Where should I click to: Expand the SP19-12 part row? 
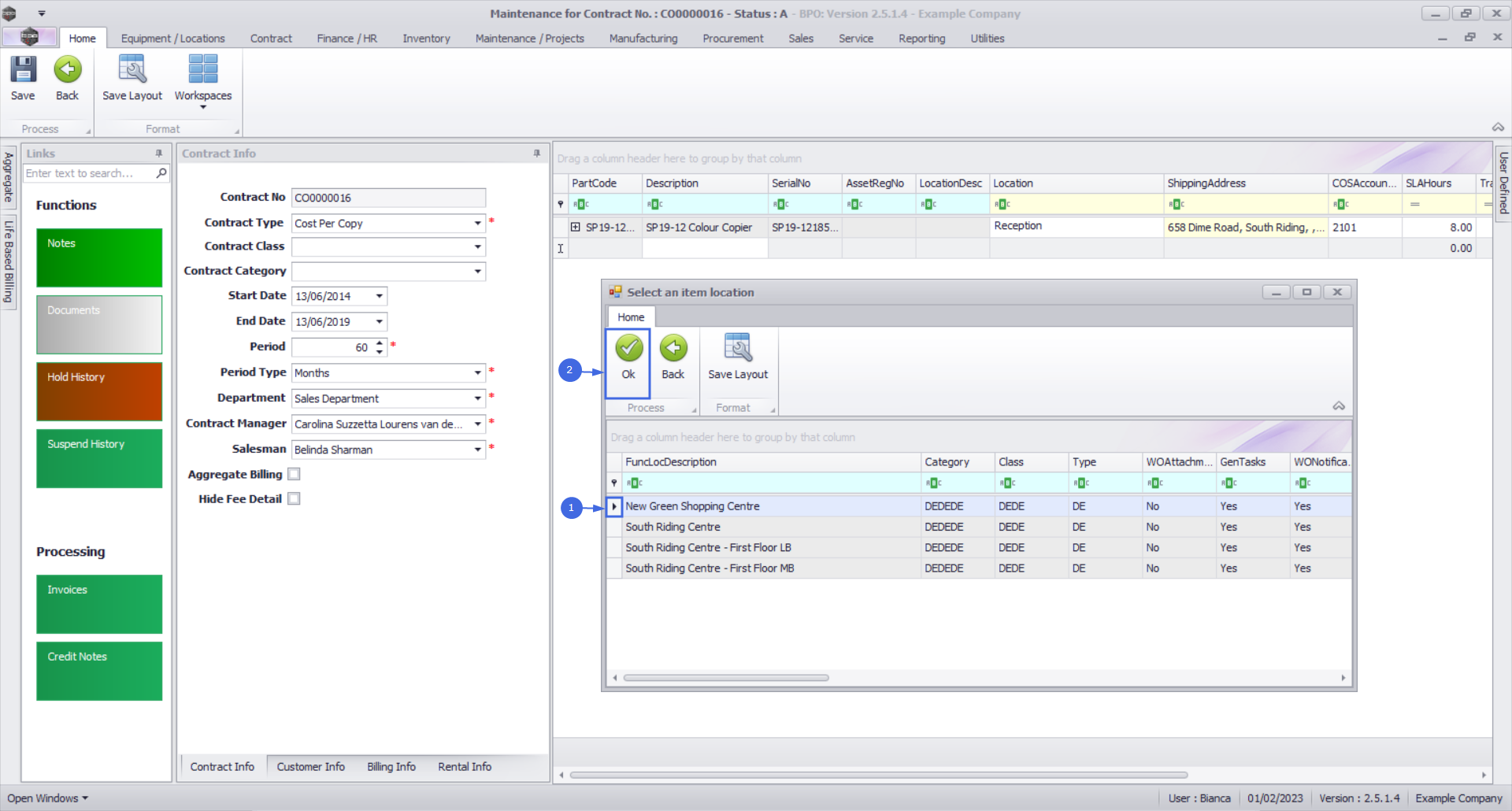pos(576,228)
